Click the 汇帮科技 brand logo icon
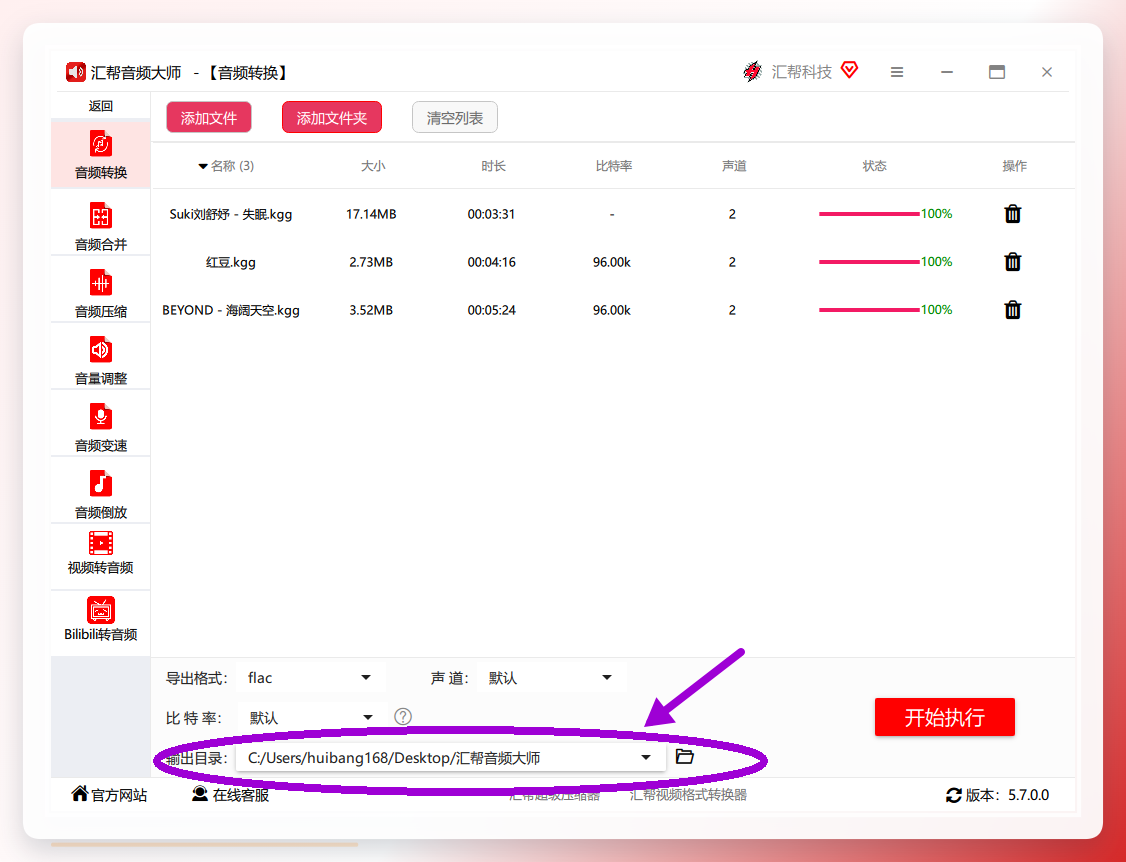Image resolution: width=1126 pixels, height=862 pixels. point(752,71)
